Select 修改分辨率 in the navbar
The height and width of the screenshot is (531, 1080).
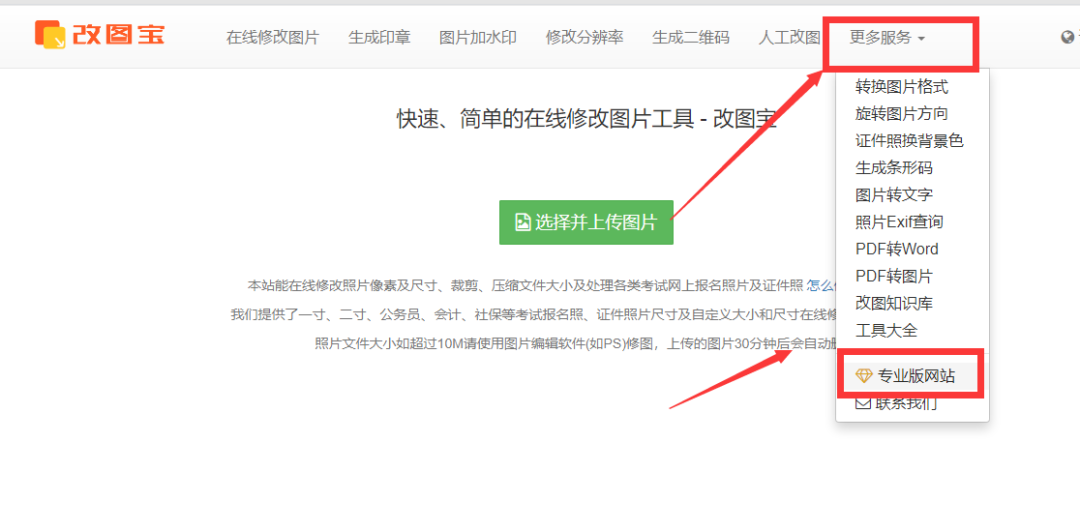pos(585,37)
